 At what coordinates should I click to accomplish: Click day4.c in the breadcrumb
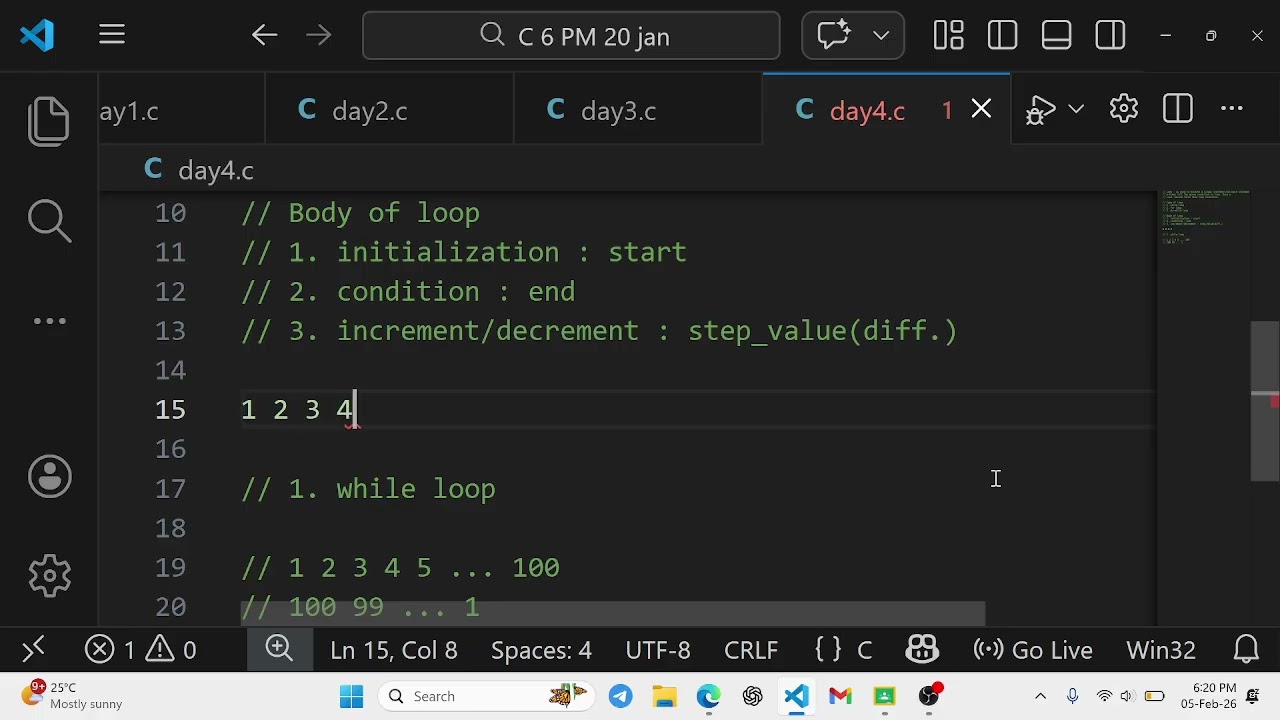pos(215,171)
